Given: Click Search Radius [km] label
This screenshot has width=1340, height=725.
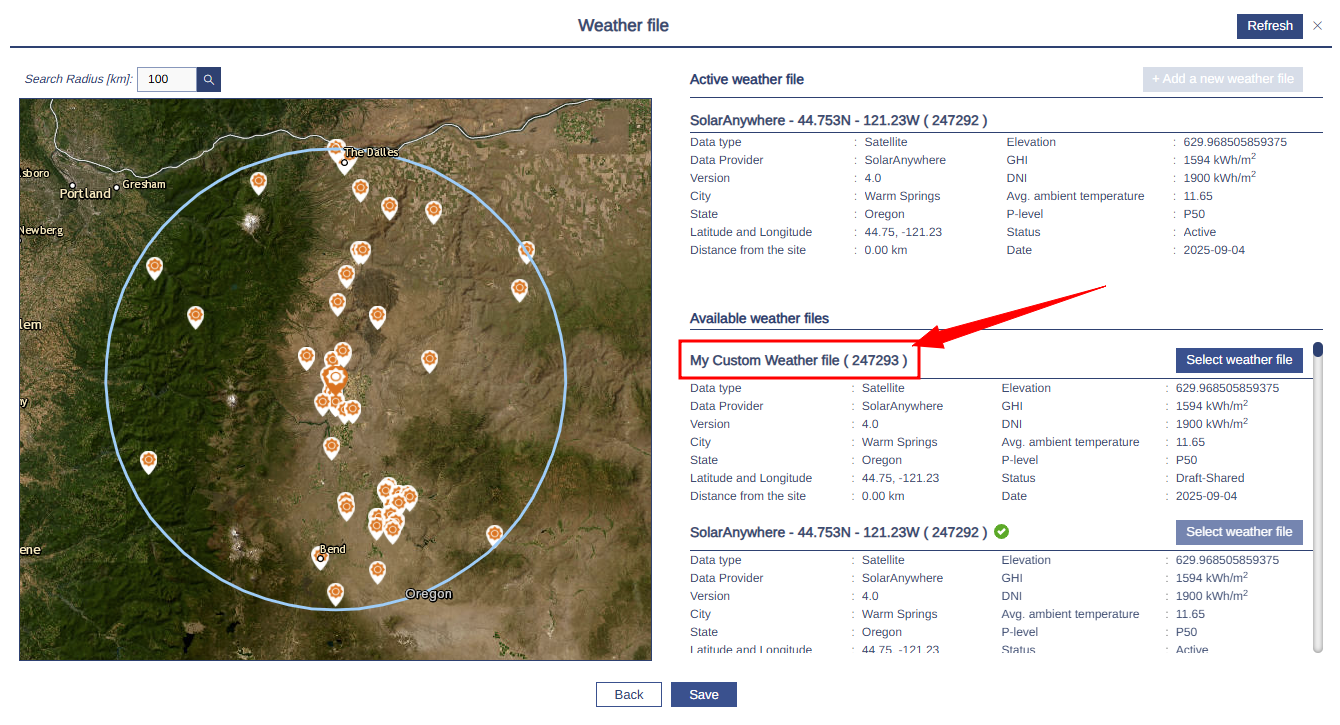Looking at the screenshot, I should [x=79, y=79].
